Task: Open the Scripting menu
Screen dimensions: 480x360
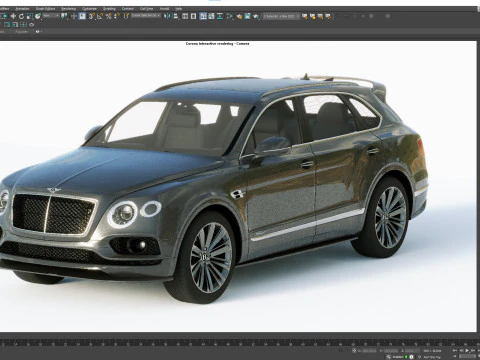Action: pos(109,9)
